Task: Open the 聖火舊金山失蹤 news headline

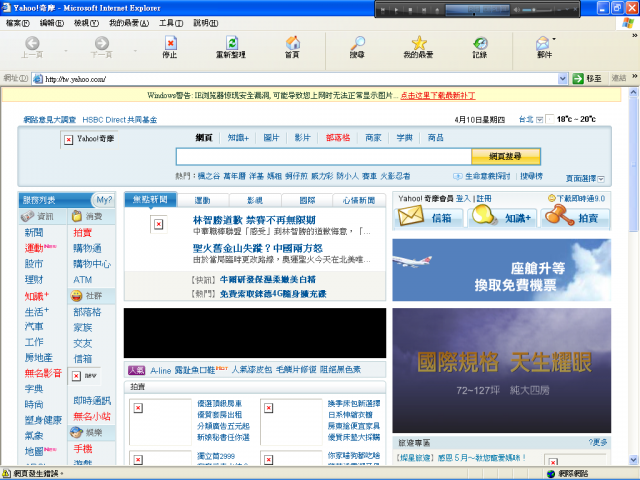Action: point(258,248)
